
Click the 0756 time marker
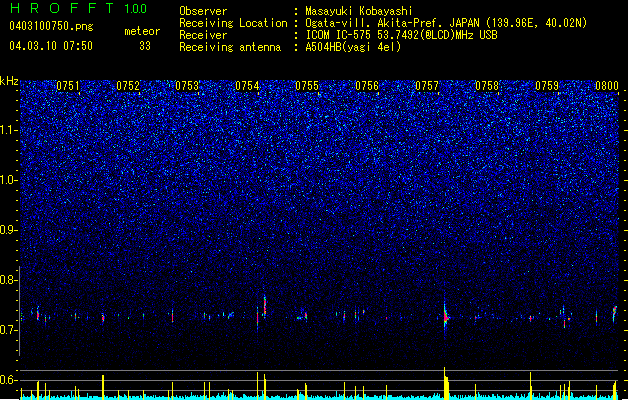(367, 86)
